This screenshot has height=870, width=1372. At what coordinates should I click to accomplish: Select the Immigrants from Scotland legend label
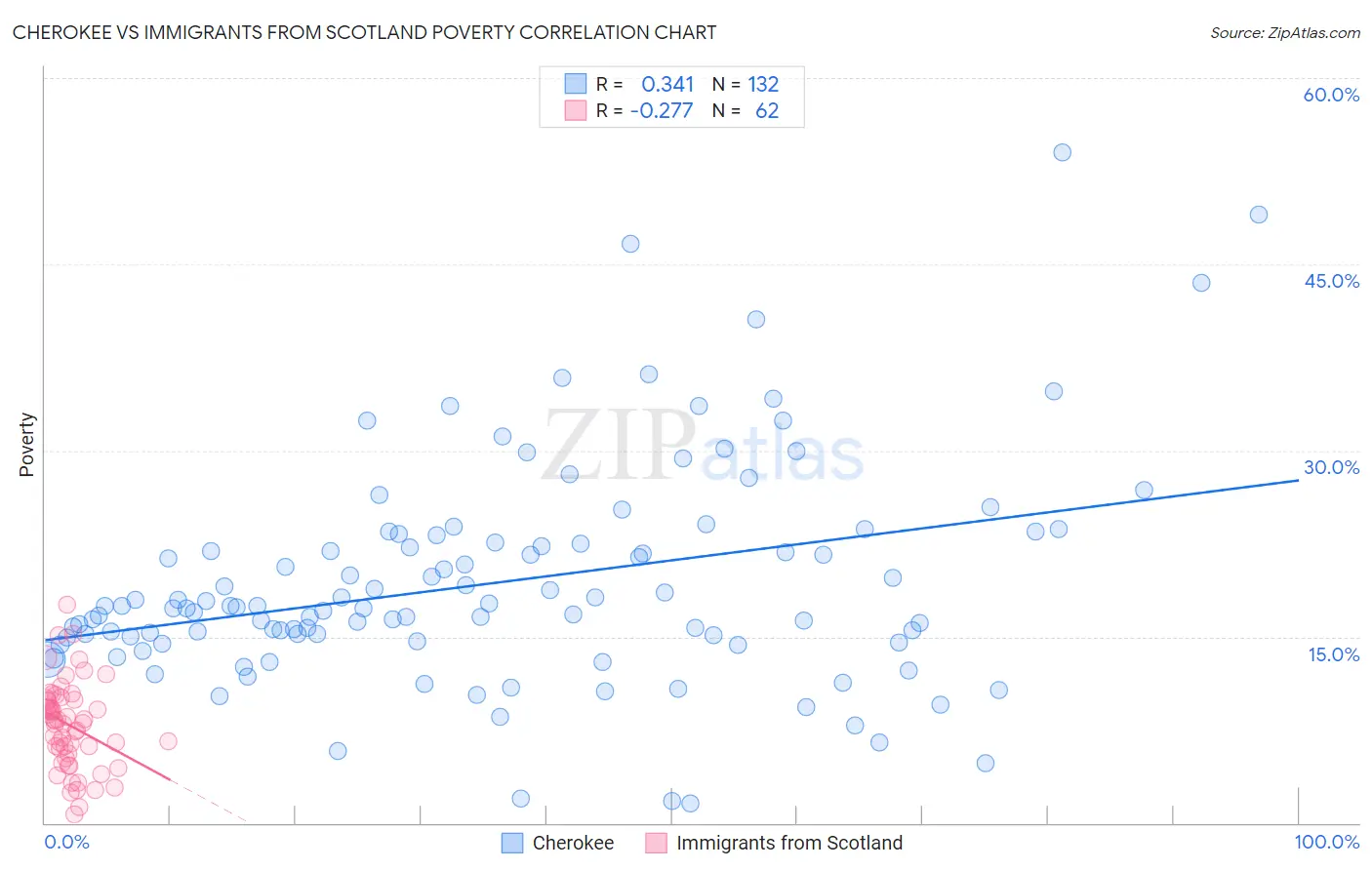coord(789,843)
